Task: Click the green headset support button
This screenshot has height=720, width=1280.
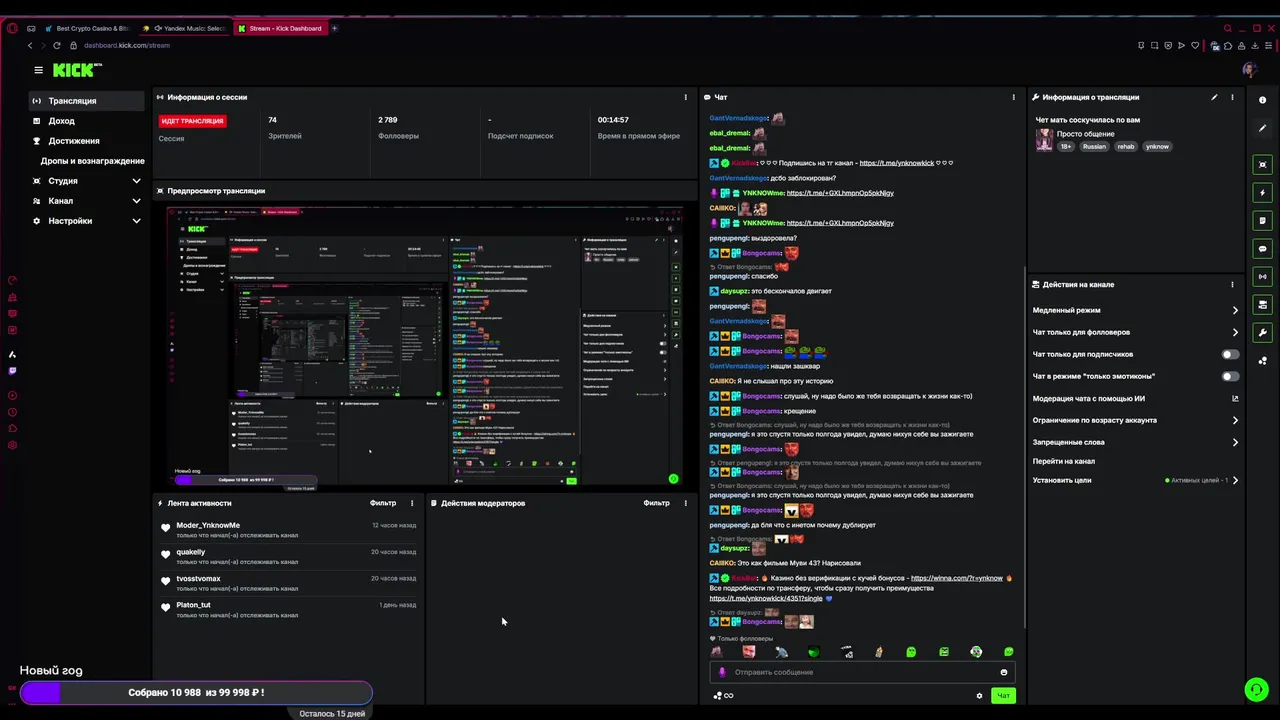Action: [x=1256, y=690]
